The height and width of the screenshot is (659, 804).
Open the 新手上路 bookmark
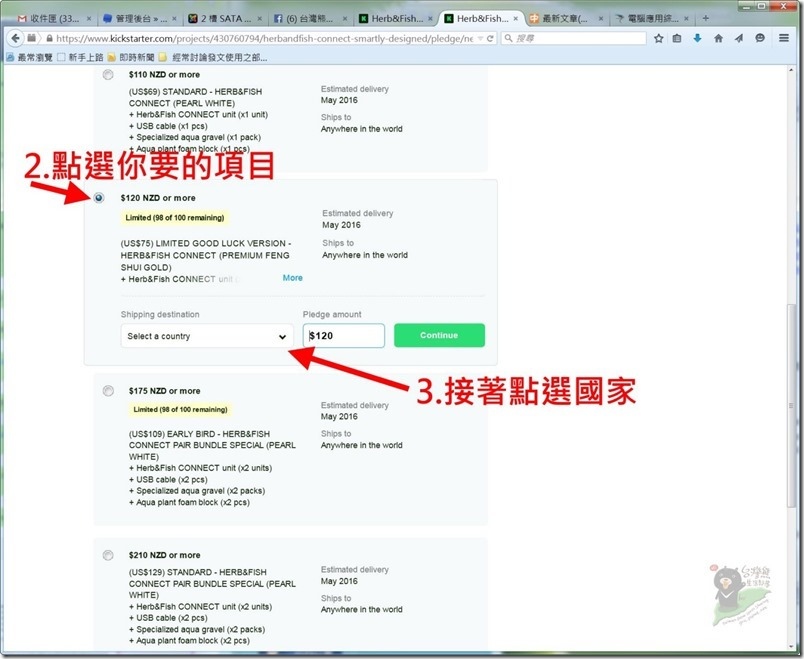(80, 57)
